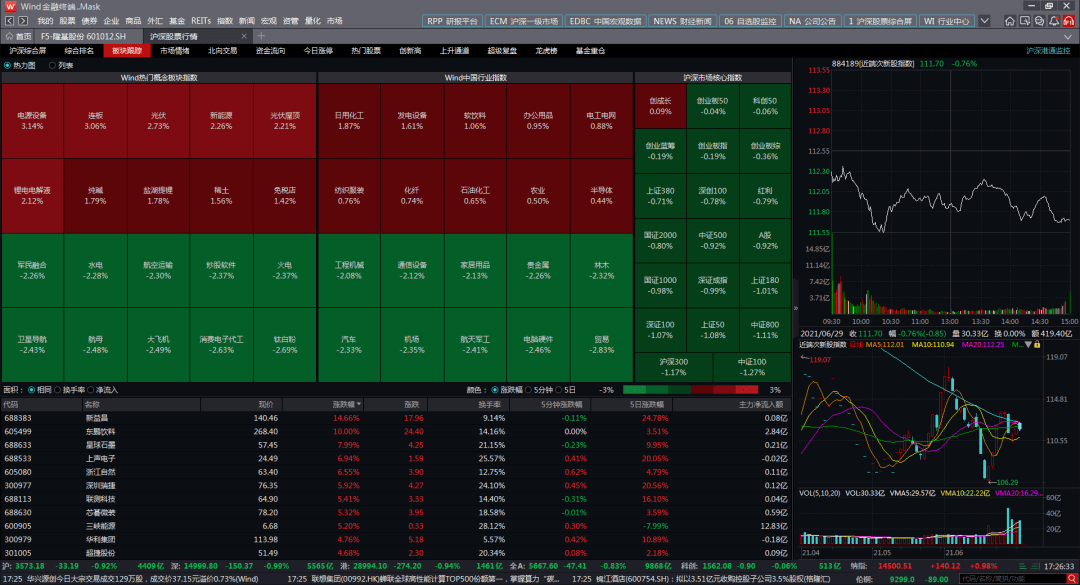Click the red end of the color legend bar
The height and width of the screenshot is (585, 1080).
(x=745, y=390)
